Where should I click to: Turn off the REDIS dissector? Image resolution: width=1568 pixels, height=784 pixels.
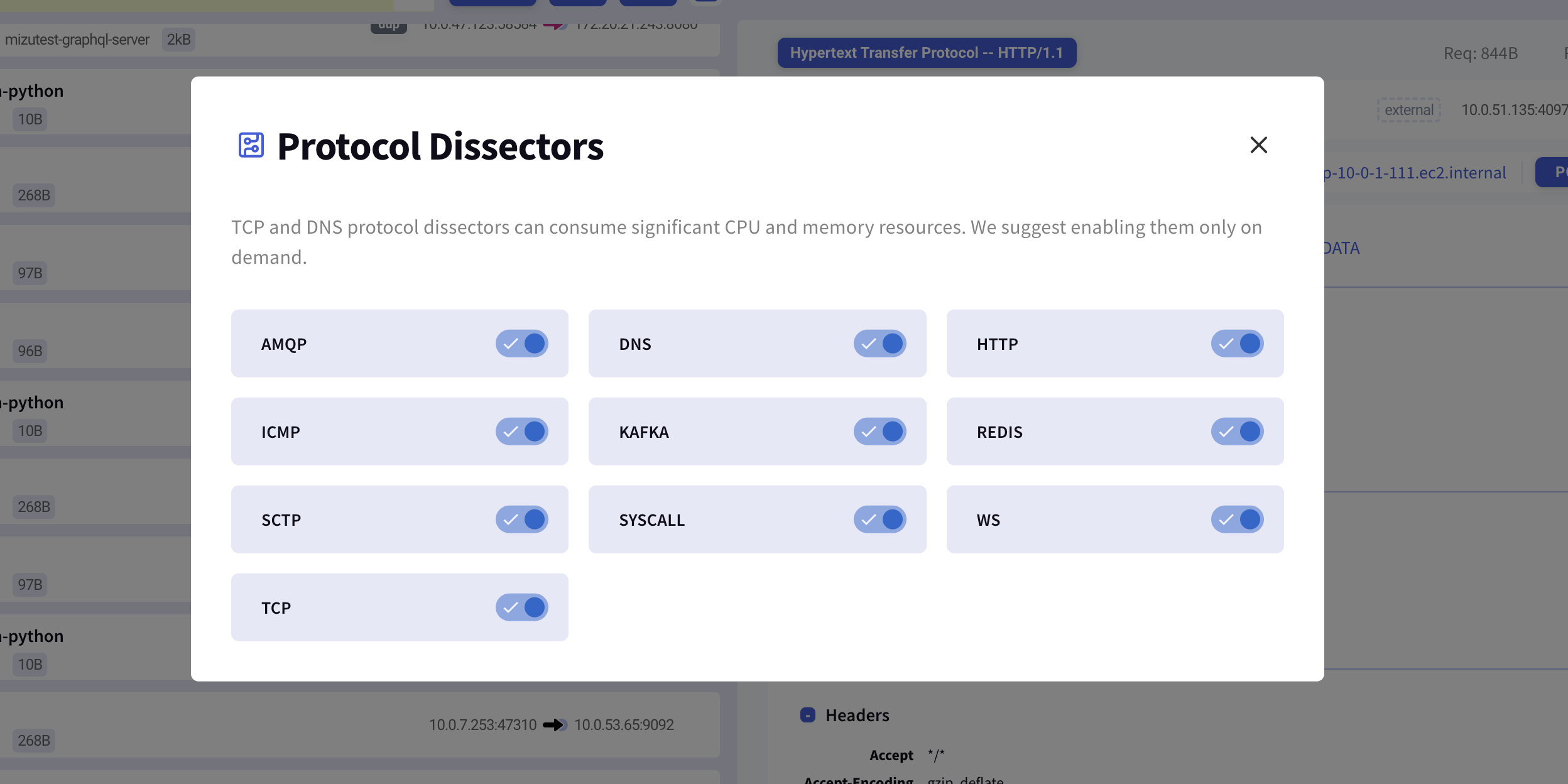(1238, 432)
